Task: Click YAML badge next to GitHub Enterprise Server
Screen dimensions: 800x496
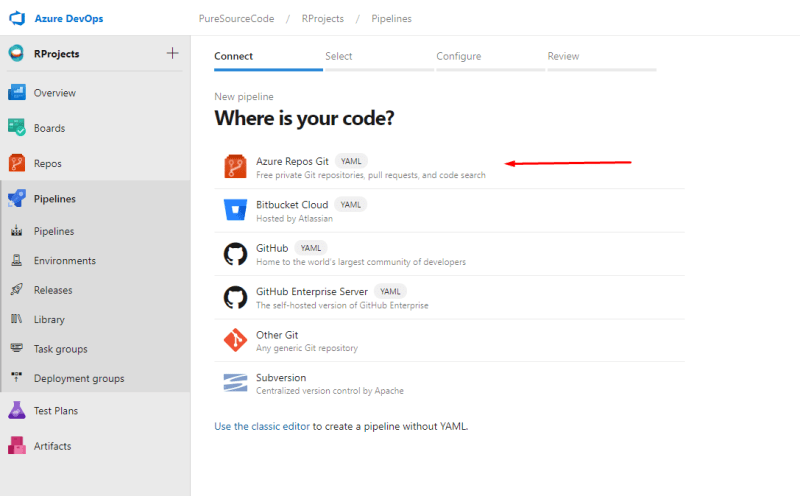Action: click(390, 291)
